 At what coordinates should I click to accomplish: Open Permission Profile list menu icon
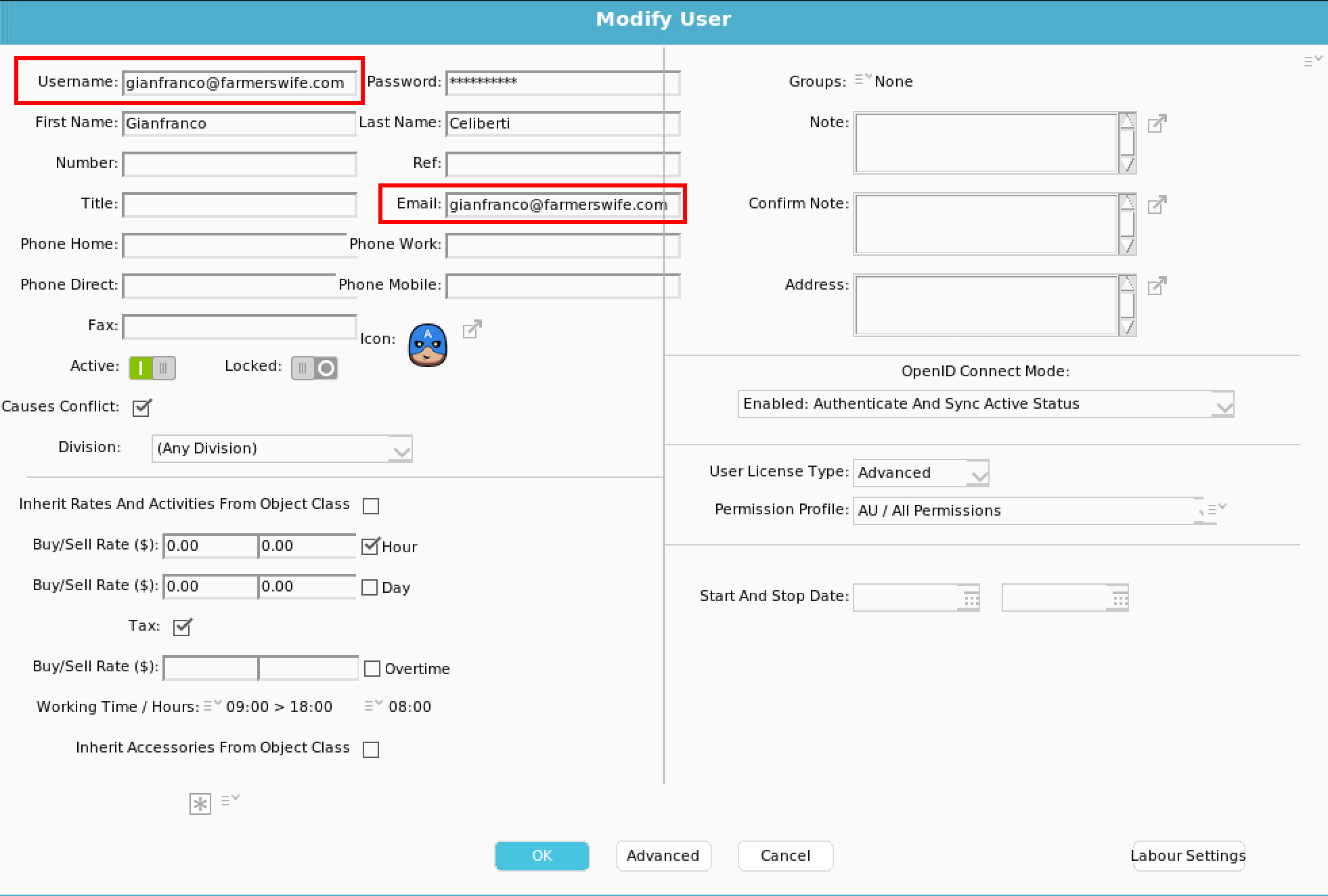click(x=1216, y=509)
